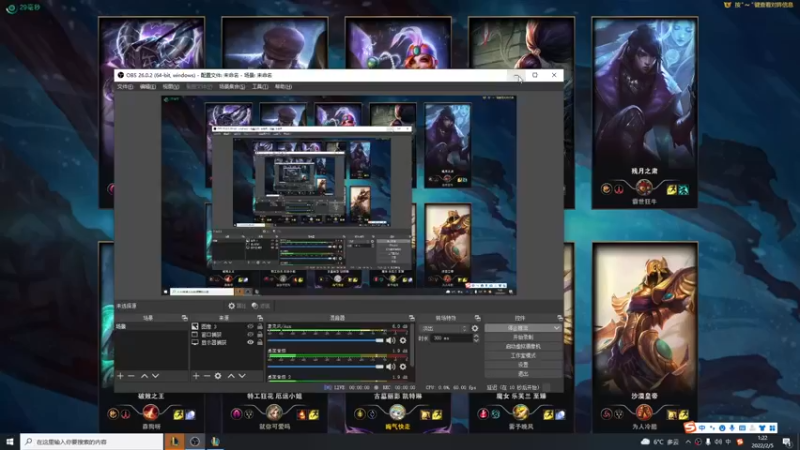800x450 pixels.
Task: Open the Windows notification center icon
Action: click(x=787, y=442)
